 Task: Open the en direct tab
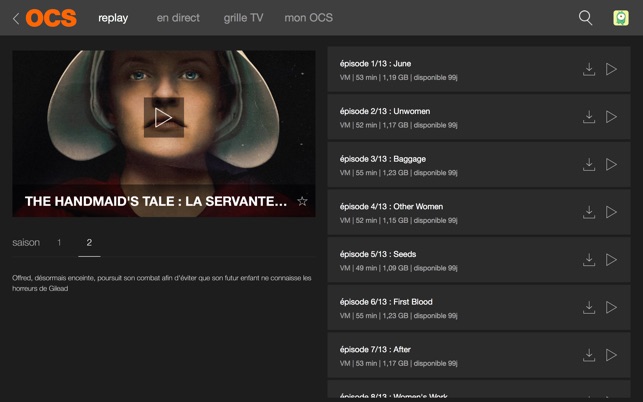pyautogui.click(x=178, y=18)
